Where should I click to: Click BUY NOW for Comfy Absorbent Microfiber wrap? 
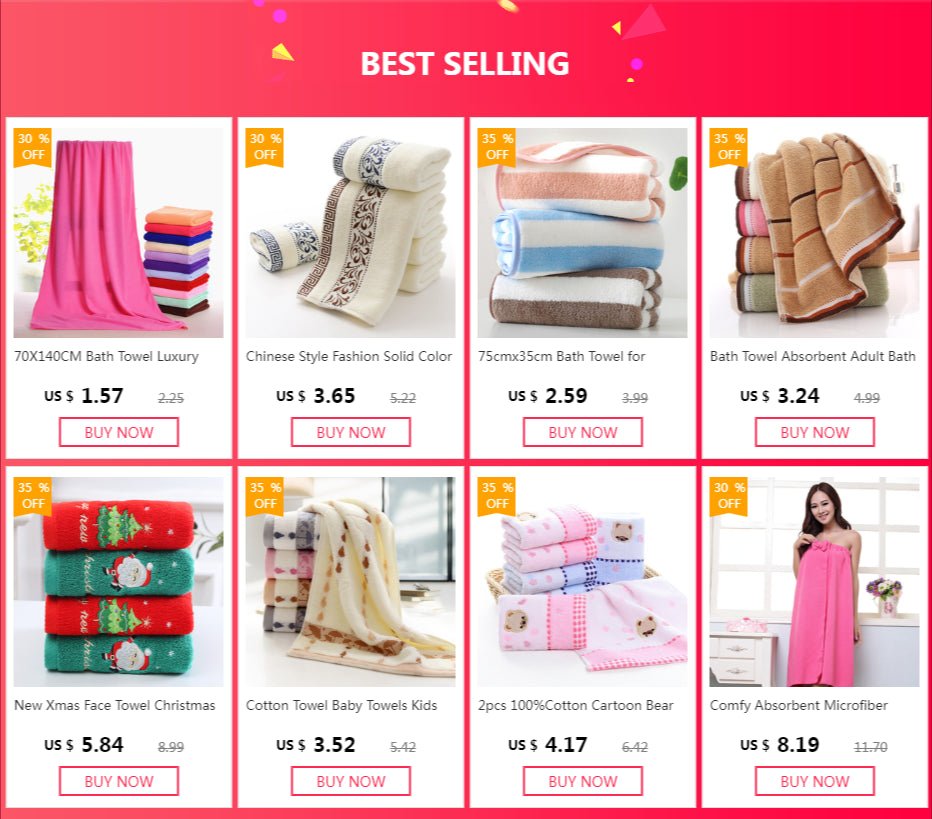click(815, 781)
